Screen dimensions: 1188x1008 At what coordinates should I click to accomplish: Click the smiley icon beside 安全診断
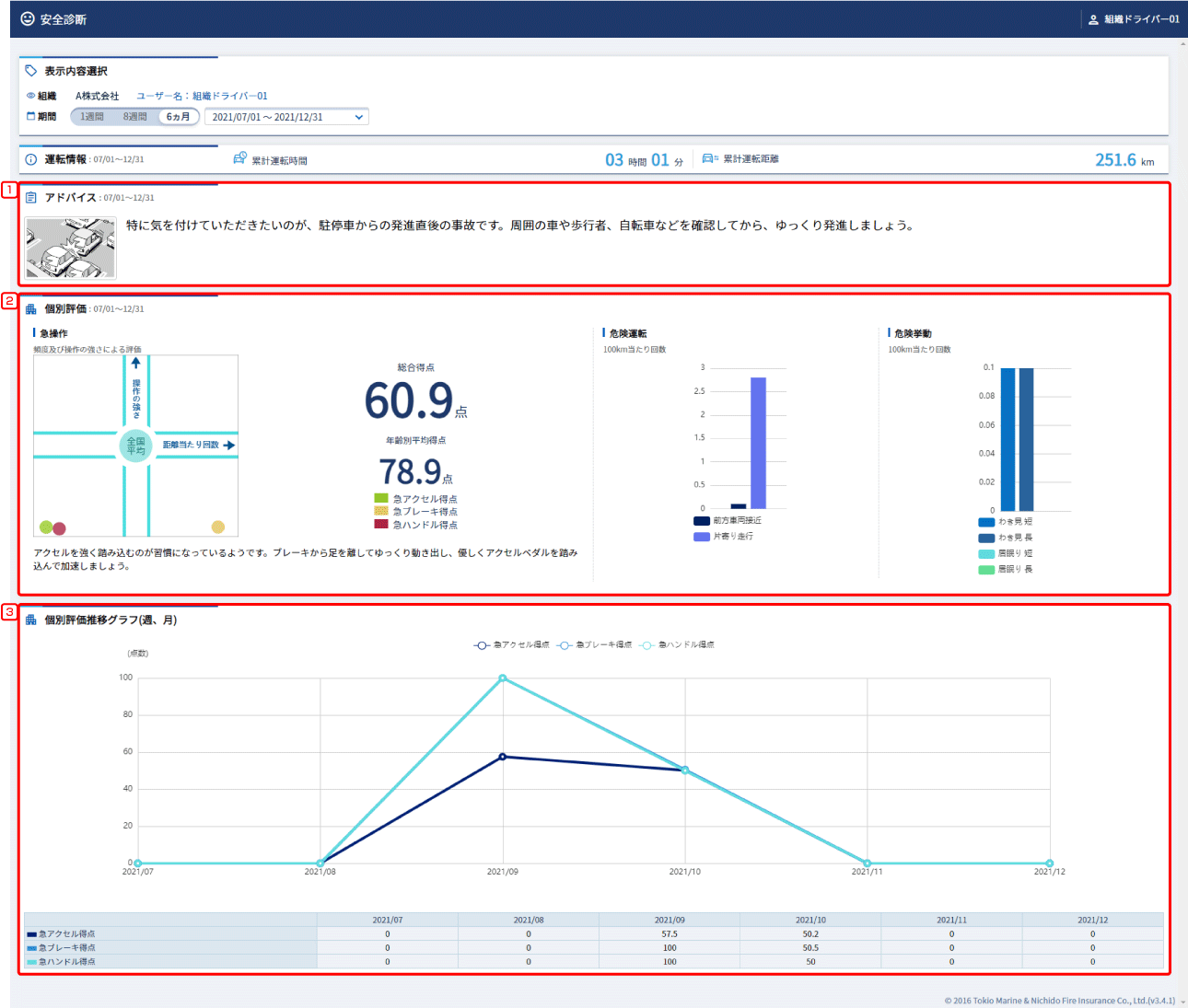point(28,18)
